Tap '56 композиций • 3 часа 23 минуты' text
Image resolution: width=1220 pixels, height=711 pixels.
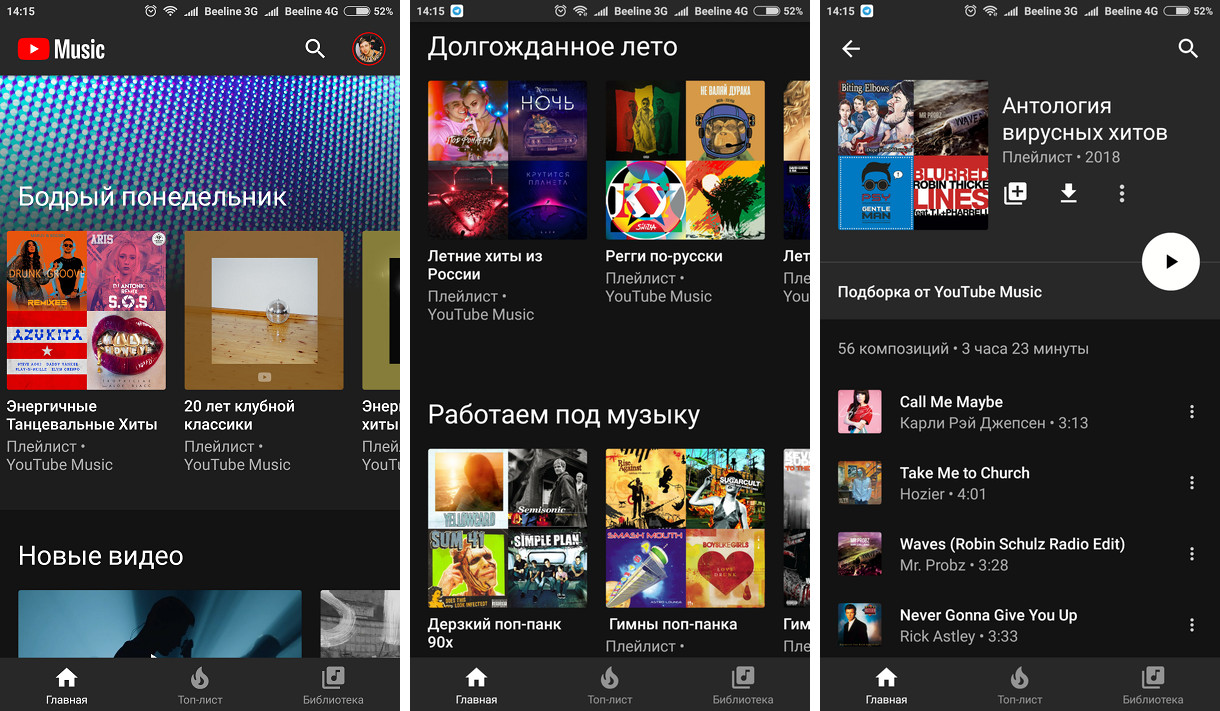(963, 349)
